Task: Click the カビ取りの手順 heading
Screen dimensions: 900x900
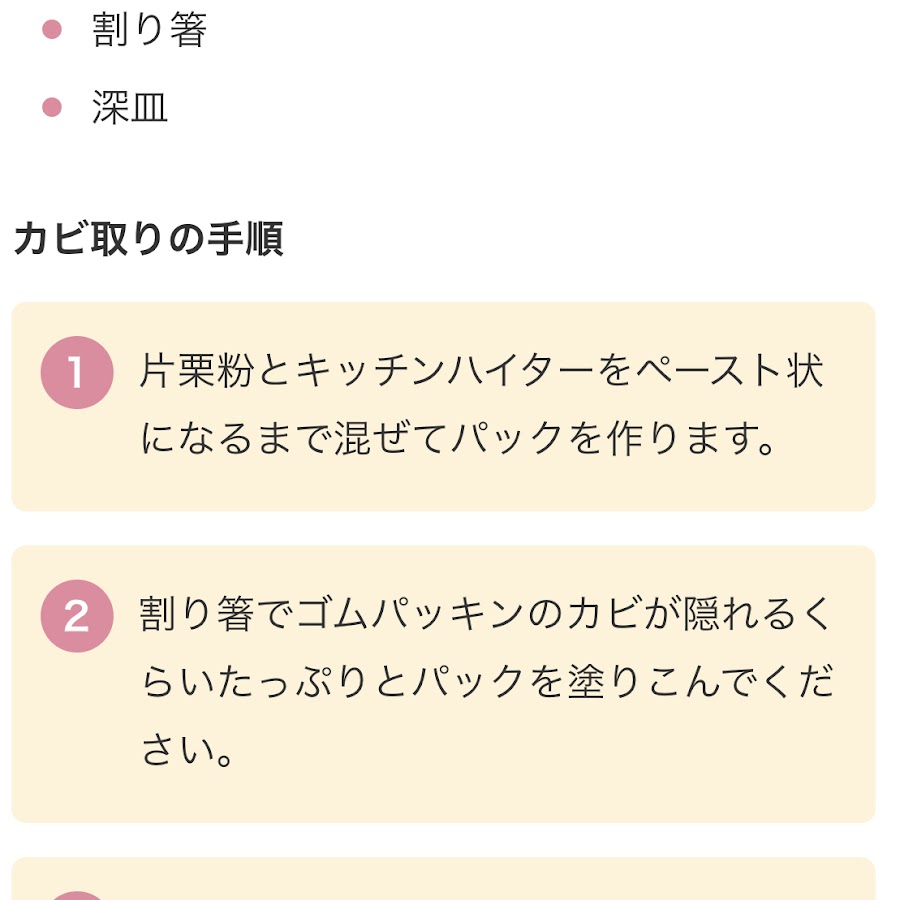Action: point(149,239)
